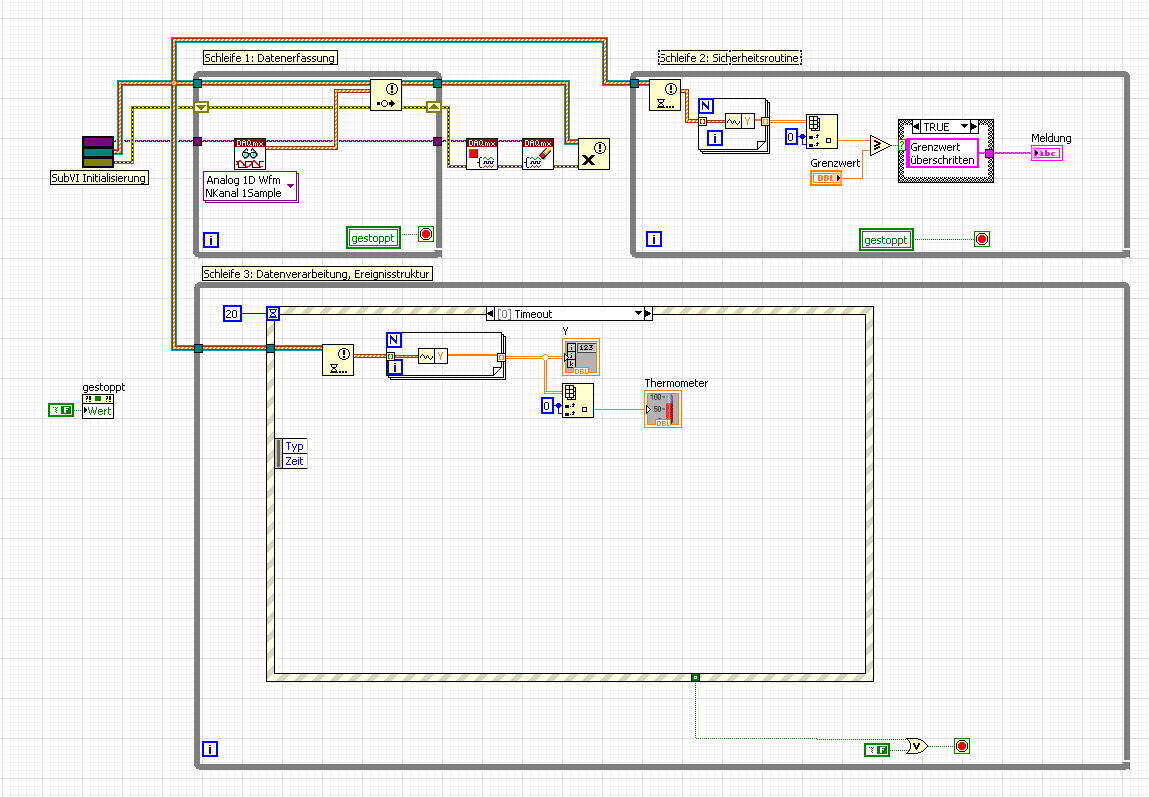Click the Release Queue node
1149x797 pixels.
coord(594,154)
